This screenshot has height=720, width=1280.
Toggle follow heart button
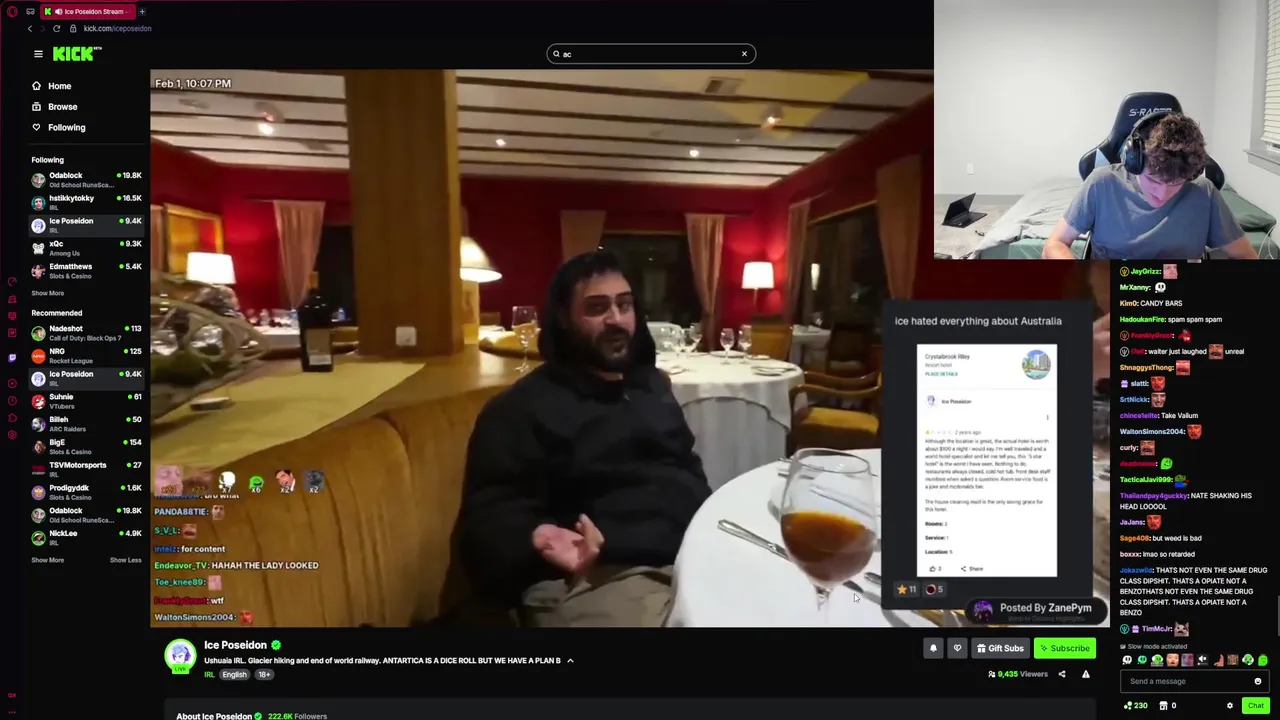click(x=957, y=648)
